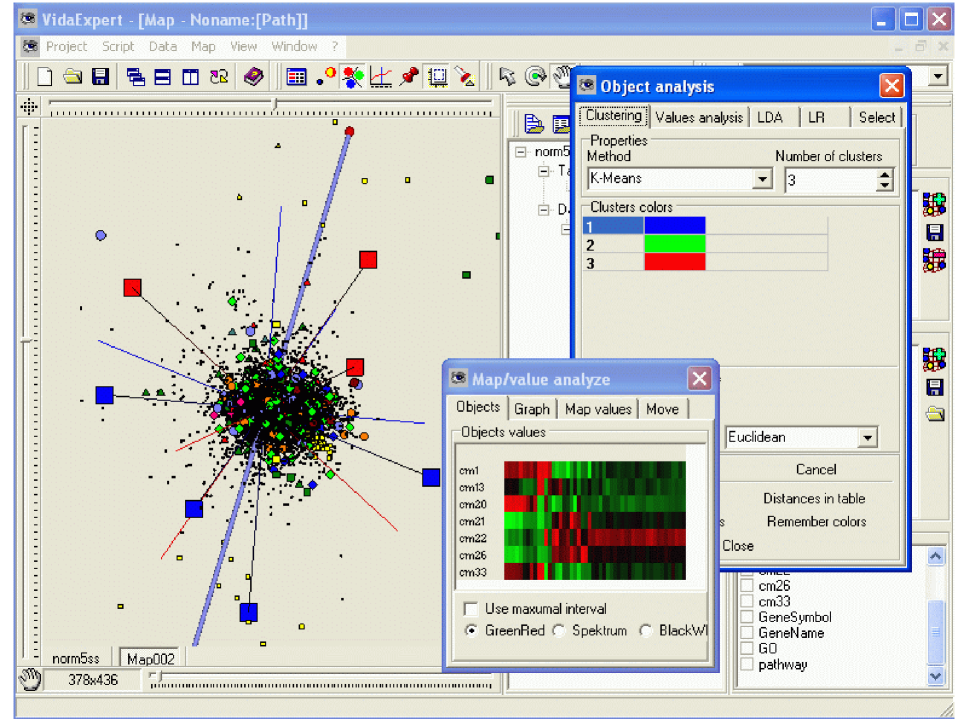Click the Remember colors button
Viewport: 970px width, 728px height.
pyautogui.click(x=816, y=521)
